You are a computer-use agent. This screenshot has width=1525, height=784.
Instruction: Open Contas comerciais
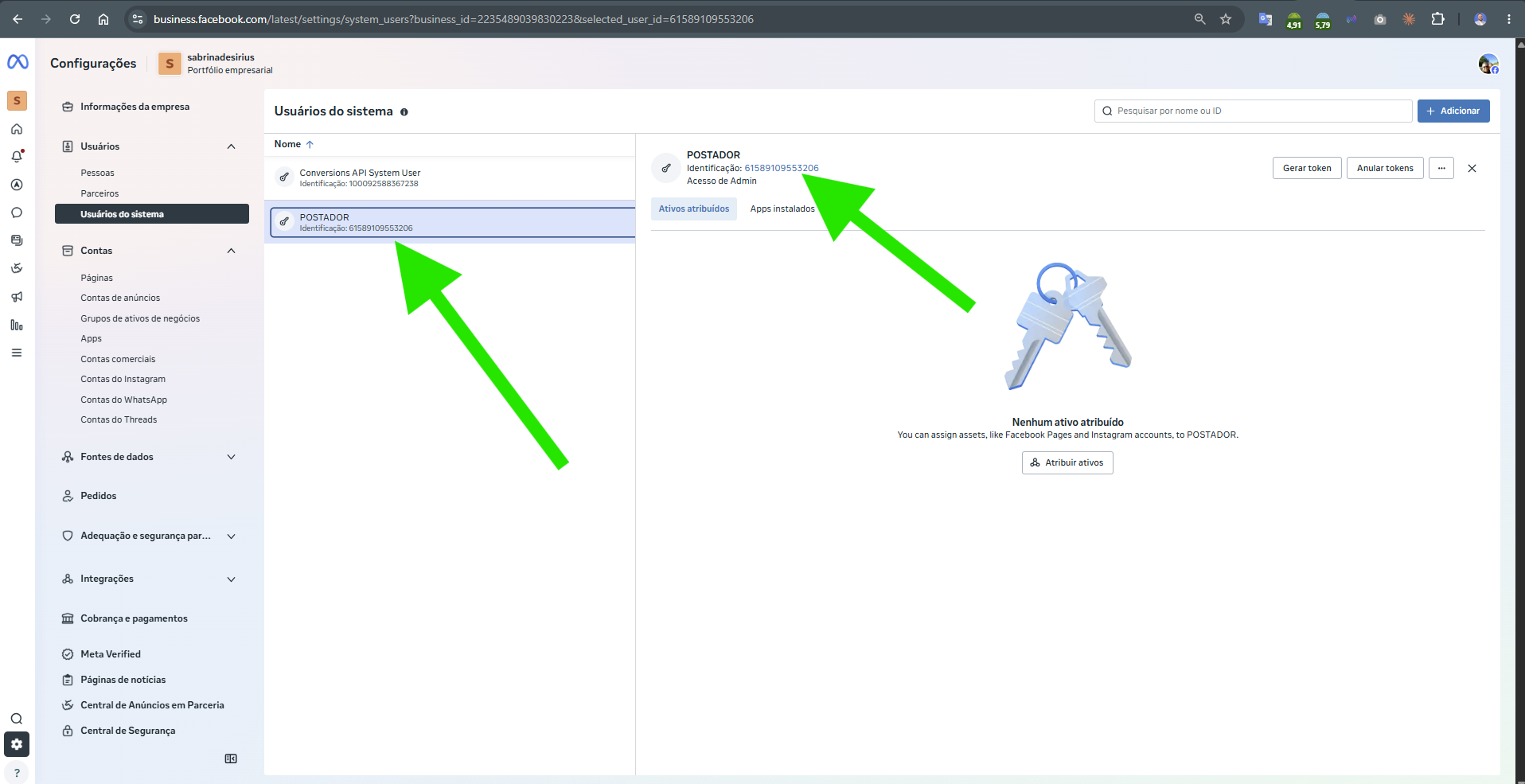[118, 359]
